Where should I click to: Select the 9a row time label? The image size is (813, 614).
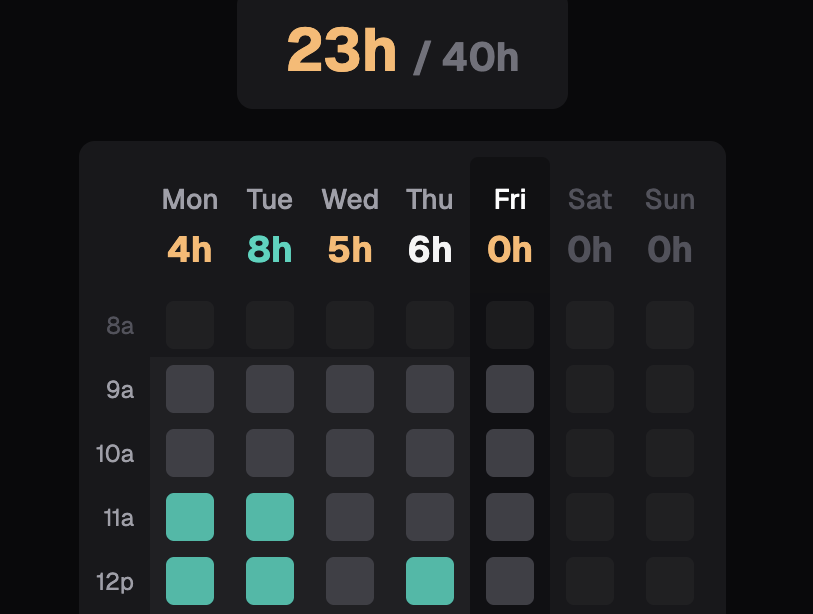tap(119, 390)
